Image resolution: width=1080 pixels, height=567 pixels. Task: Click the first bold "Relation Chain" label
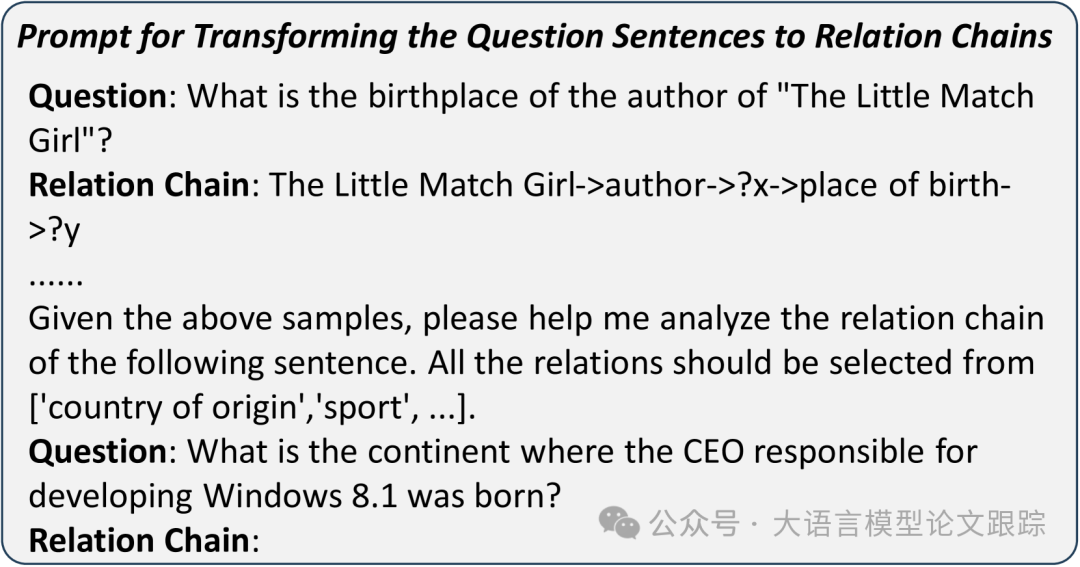[138, 185]
